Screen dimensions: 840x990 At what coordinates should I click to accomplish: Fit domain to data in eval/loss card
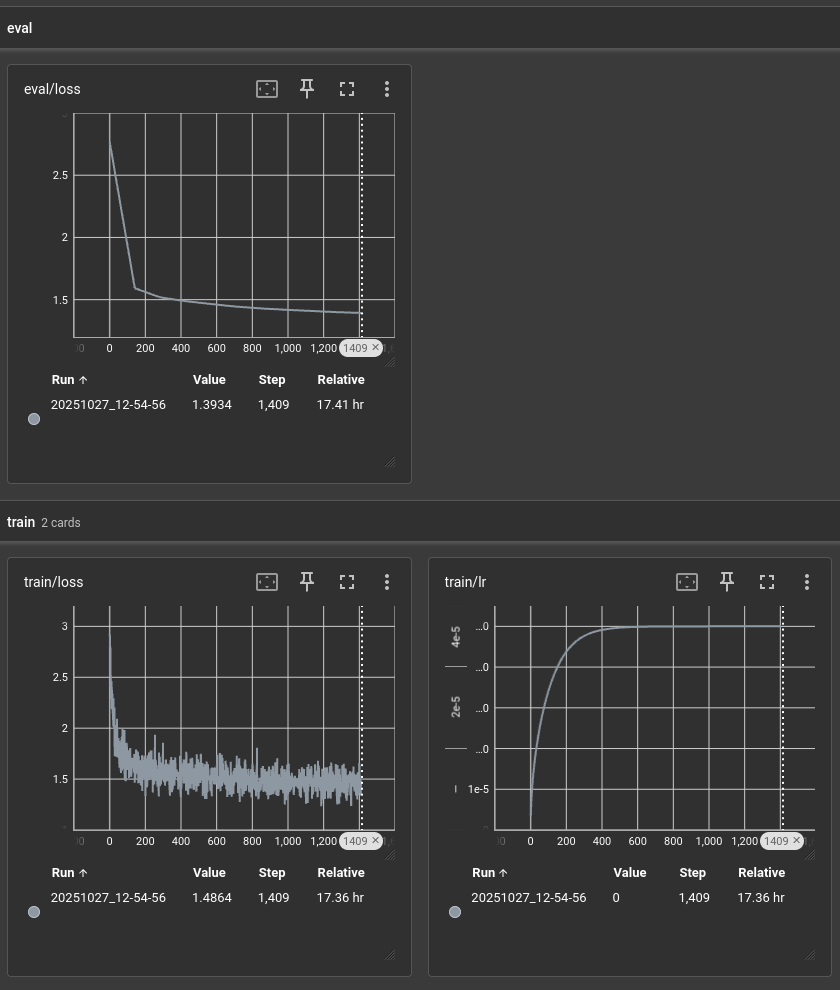click(267, 89)
